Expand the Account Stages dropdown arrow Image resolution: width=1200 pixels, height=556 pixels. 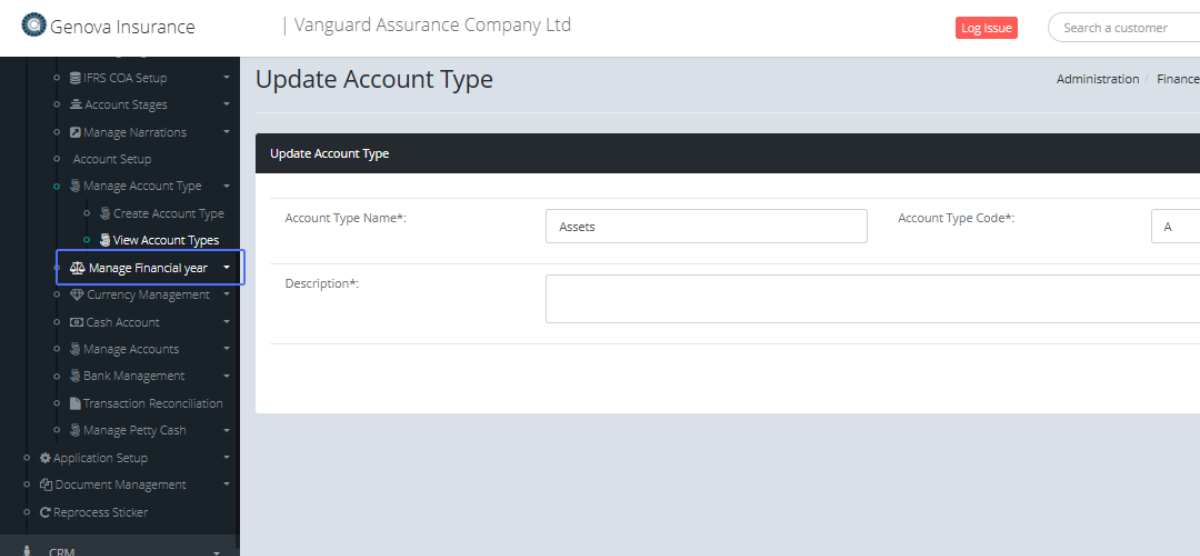(x=227, y=105)
